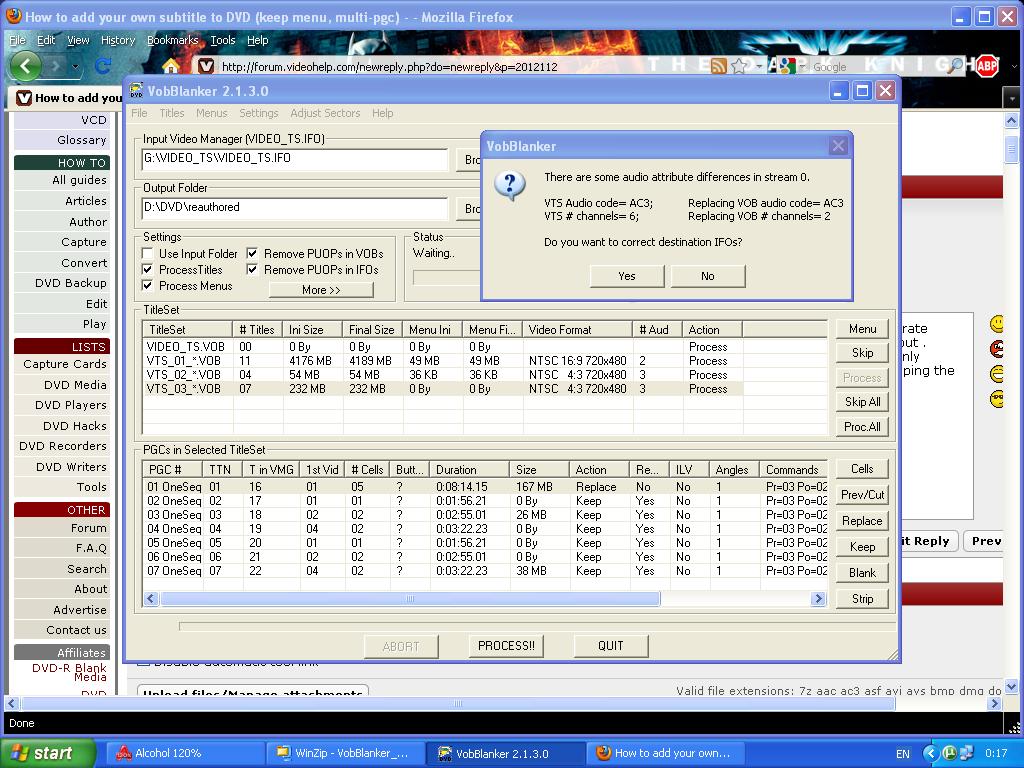Click the top smiley emoticon in forum page
This screenshot has height=768, width=1024.
tap(997, 324)
